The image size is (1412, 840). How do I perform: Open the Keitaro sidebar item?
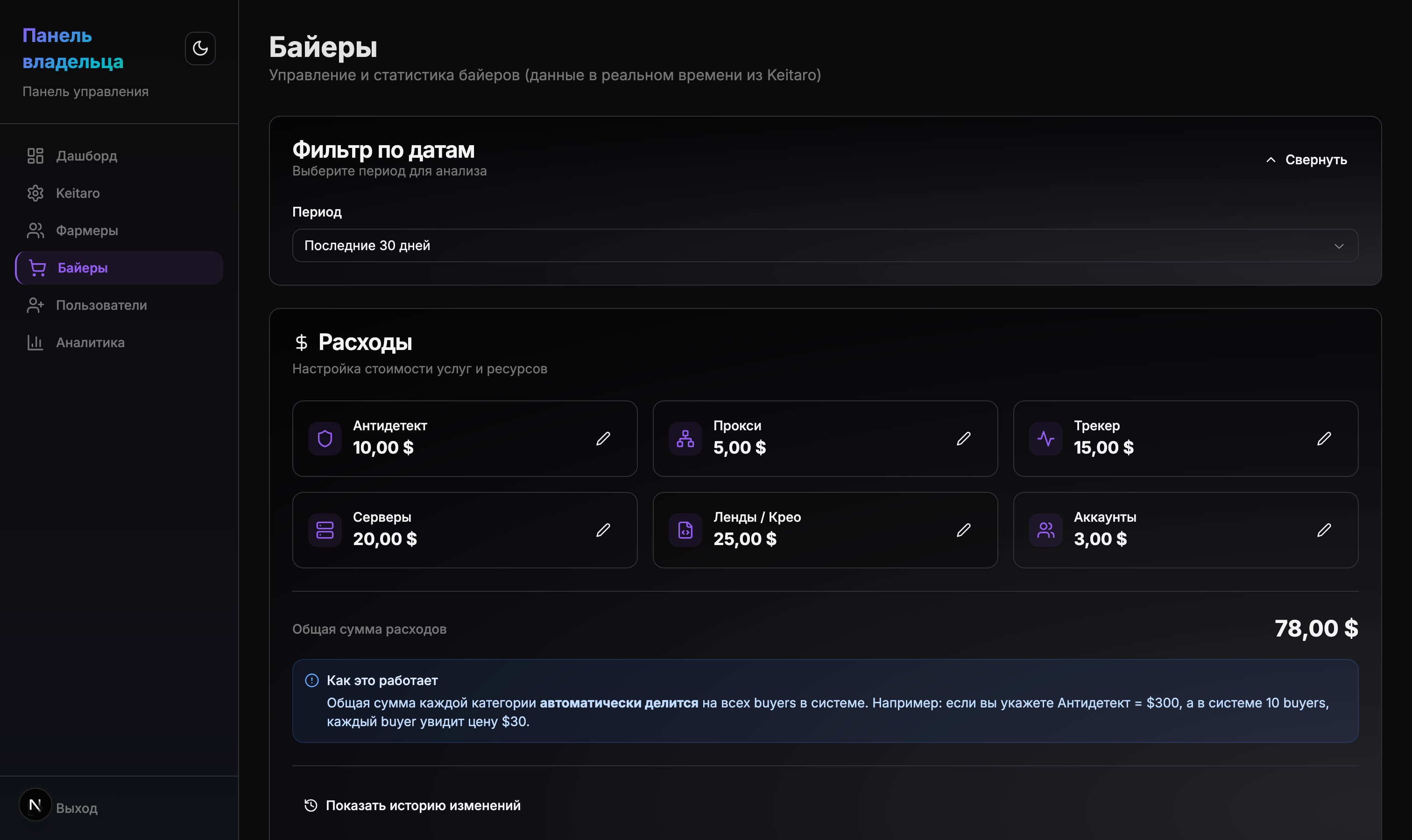pyautogui.click(x=119, y=193)
